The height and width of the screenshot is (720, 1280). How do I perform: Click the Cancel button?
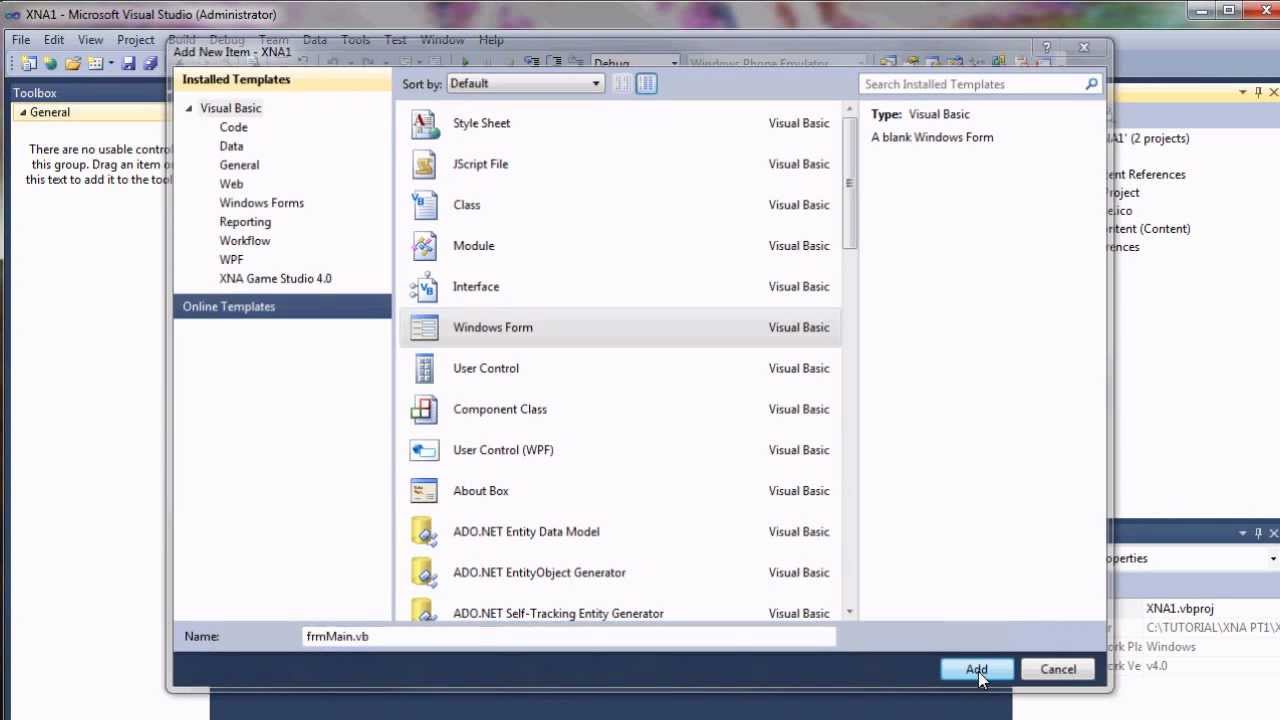click(1058, 669)
